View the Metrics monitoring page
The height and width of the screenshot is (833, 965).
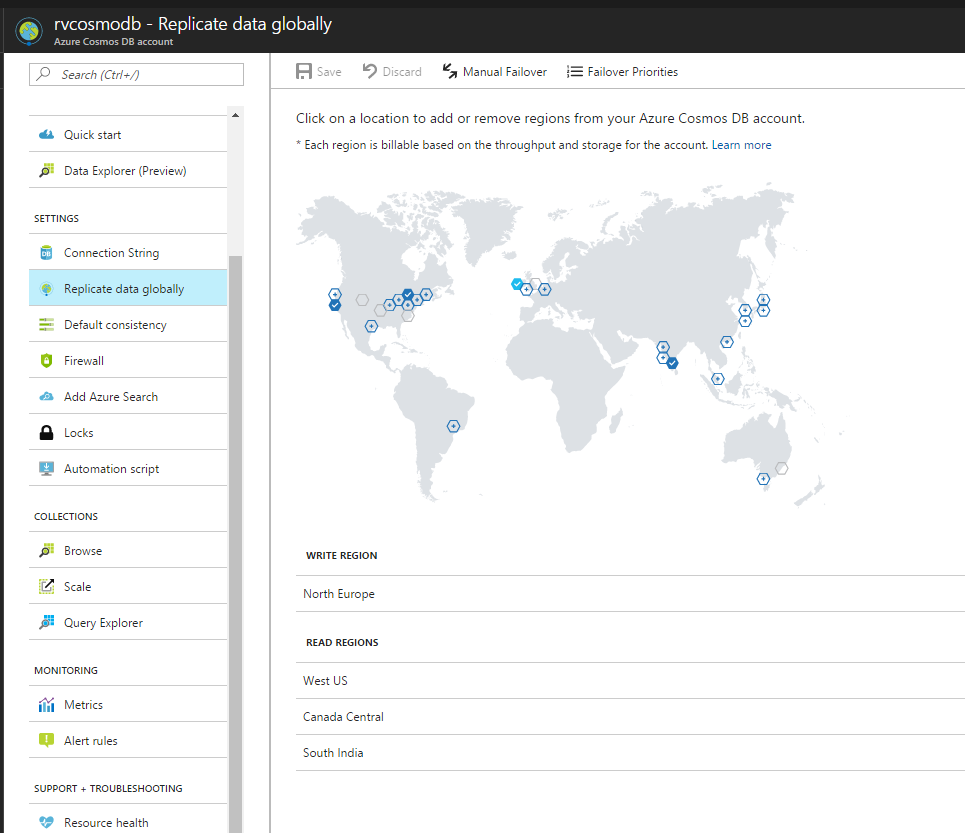click(81, 703)
